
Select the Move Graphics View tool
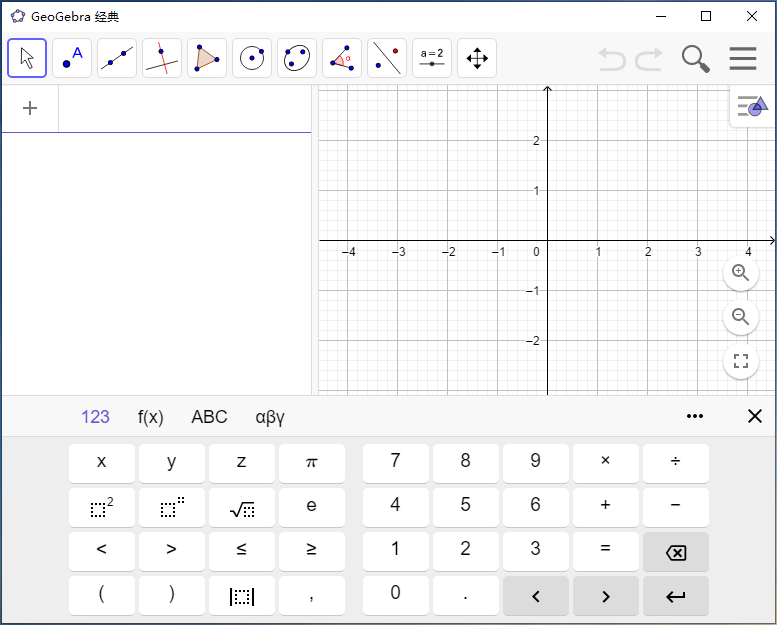[477, 58]
